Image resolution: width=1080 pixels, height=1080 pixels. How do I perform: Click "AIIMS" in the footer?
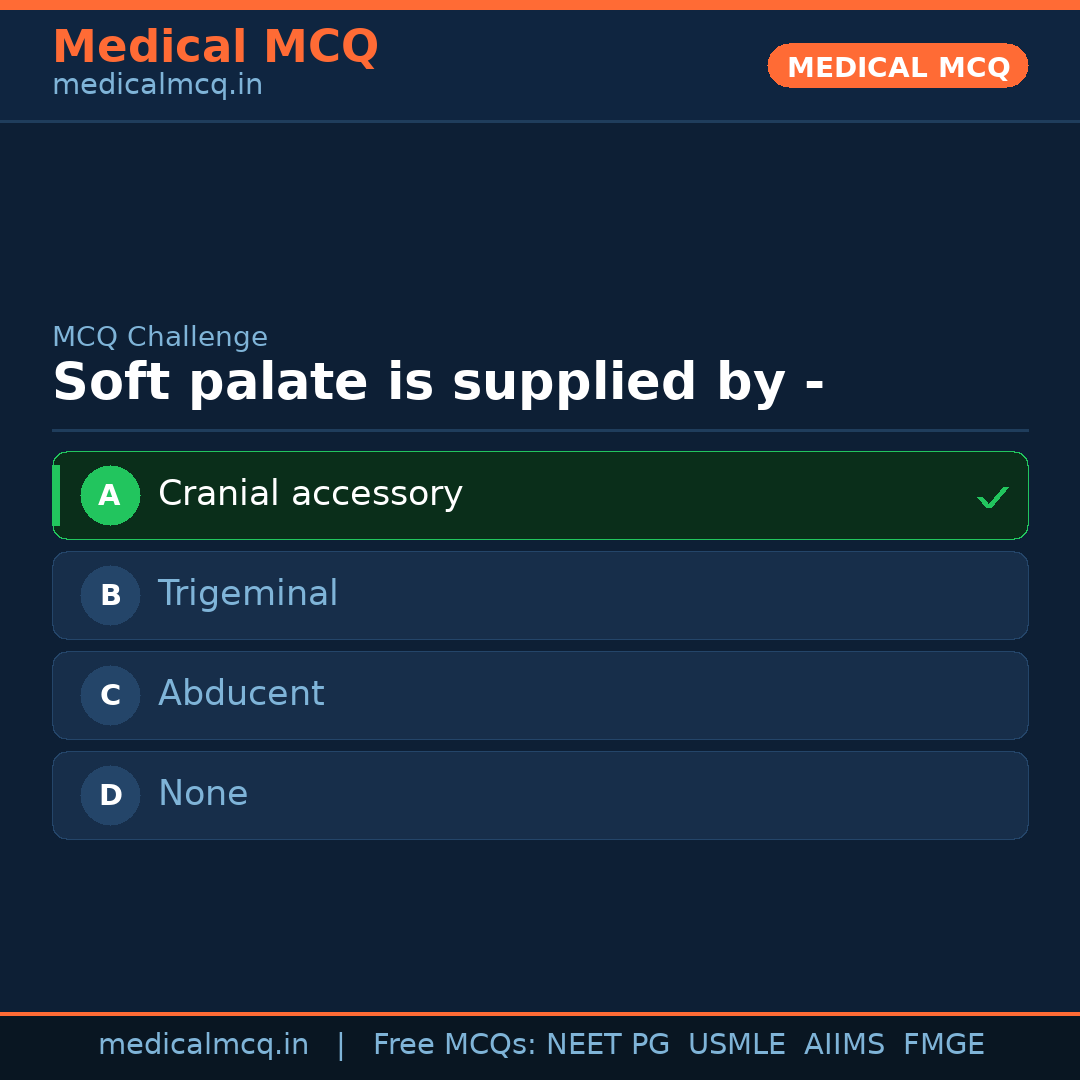pyautogui.click(x=844, y=1045)
